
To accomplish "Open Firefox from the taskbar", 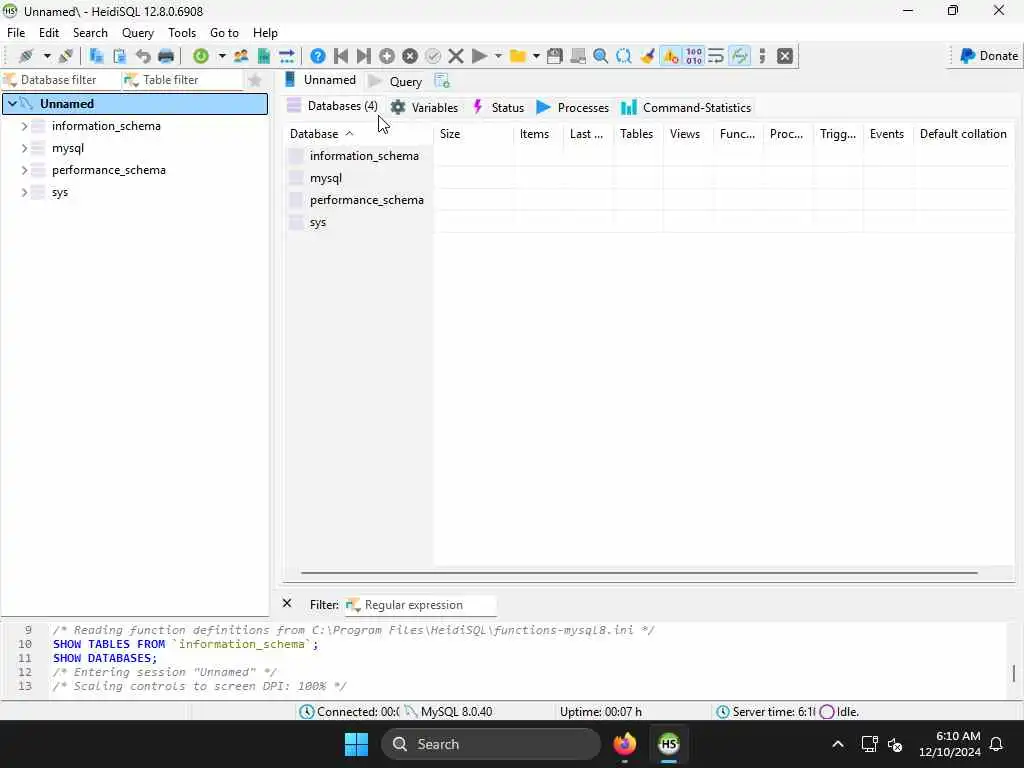I will tap(624, 744).
